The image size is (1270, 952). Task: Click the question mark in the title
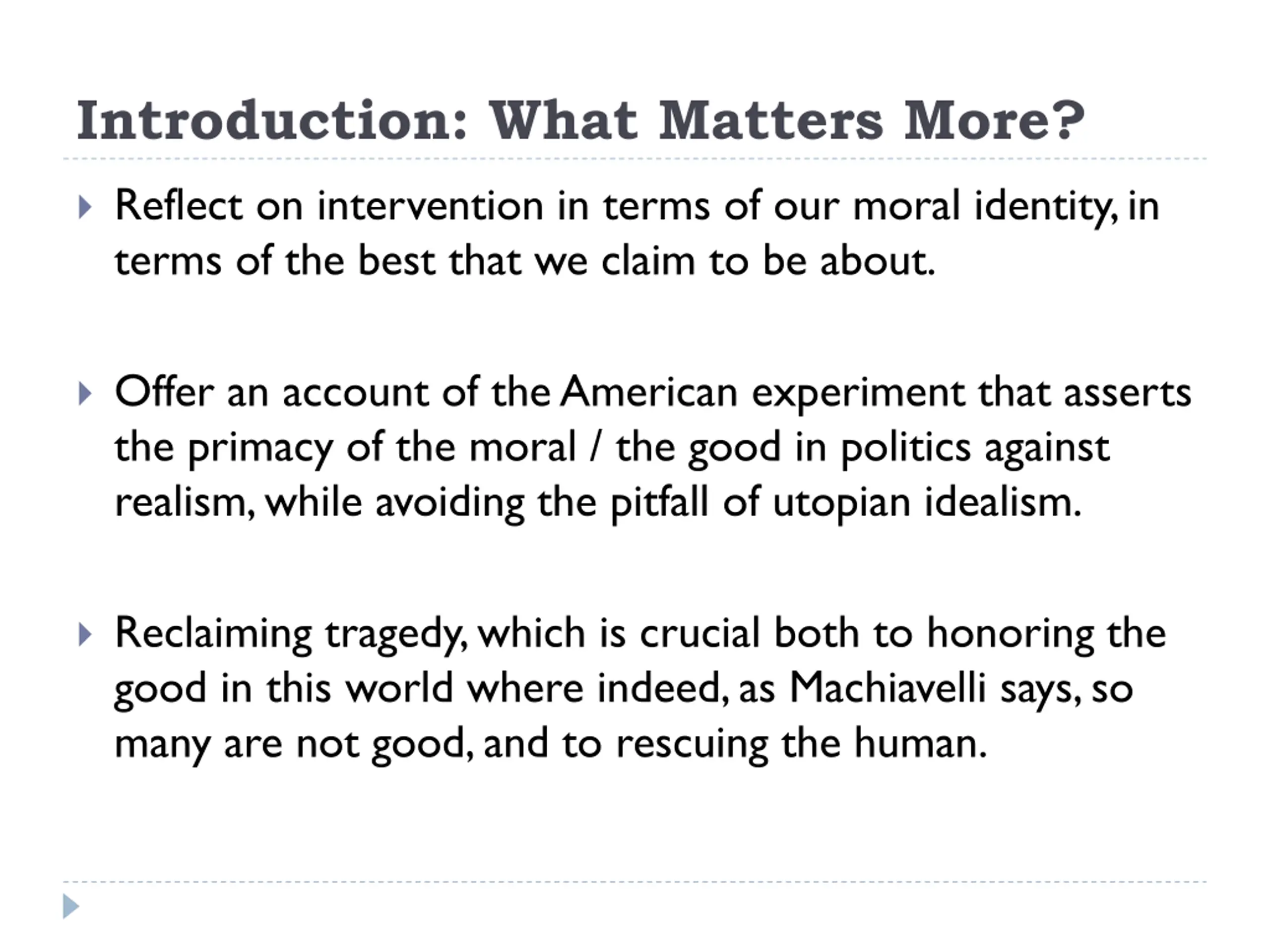point(1069,120)
